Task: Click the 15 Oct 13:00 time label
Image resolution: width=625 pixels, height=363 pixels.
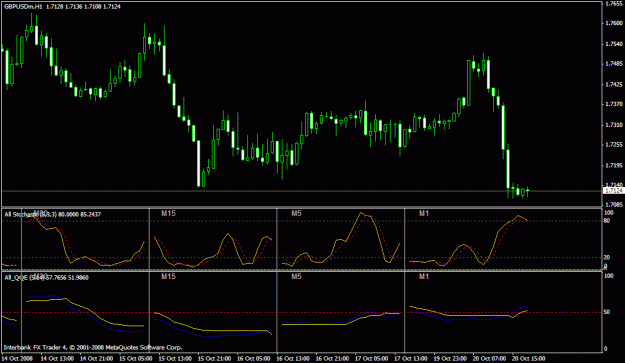Action: click(x=175, y=358)
